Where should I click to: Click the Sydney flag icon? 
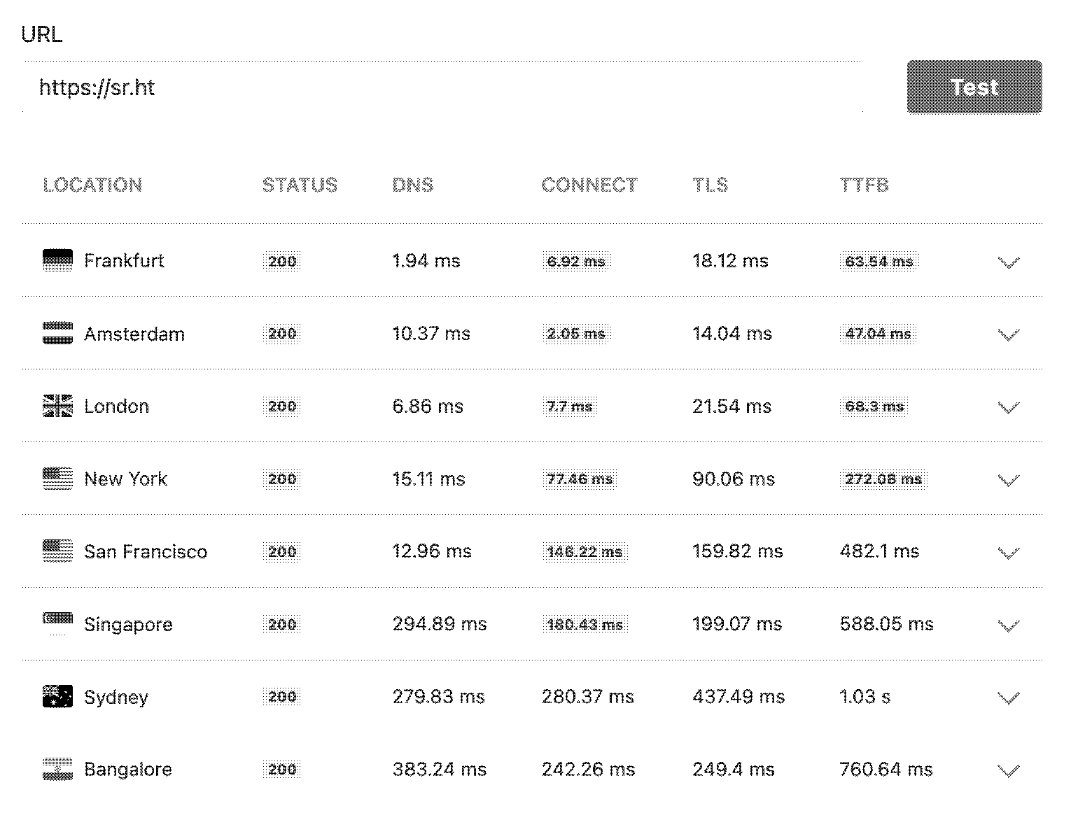point(57,697)
